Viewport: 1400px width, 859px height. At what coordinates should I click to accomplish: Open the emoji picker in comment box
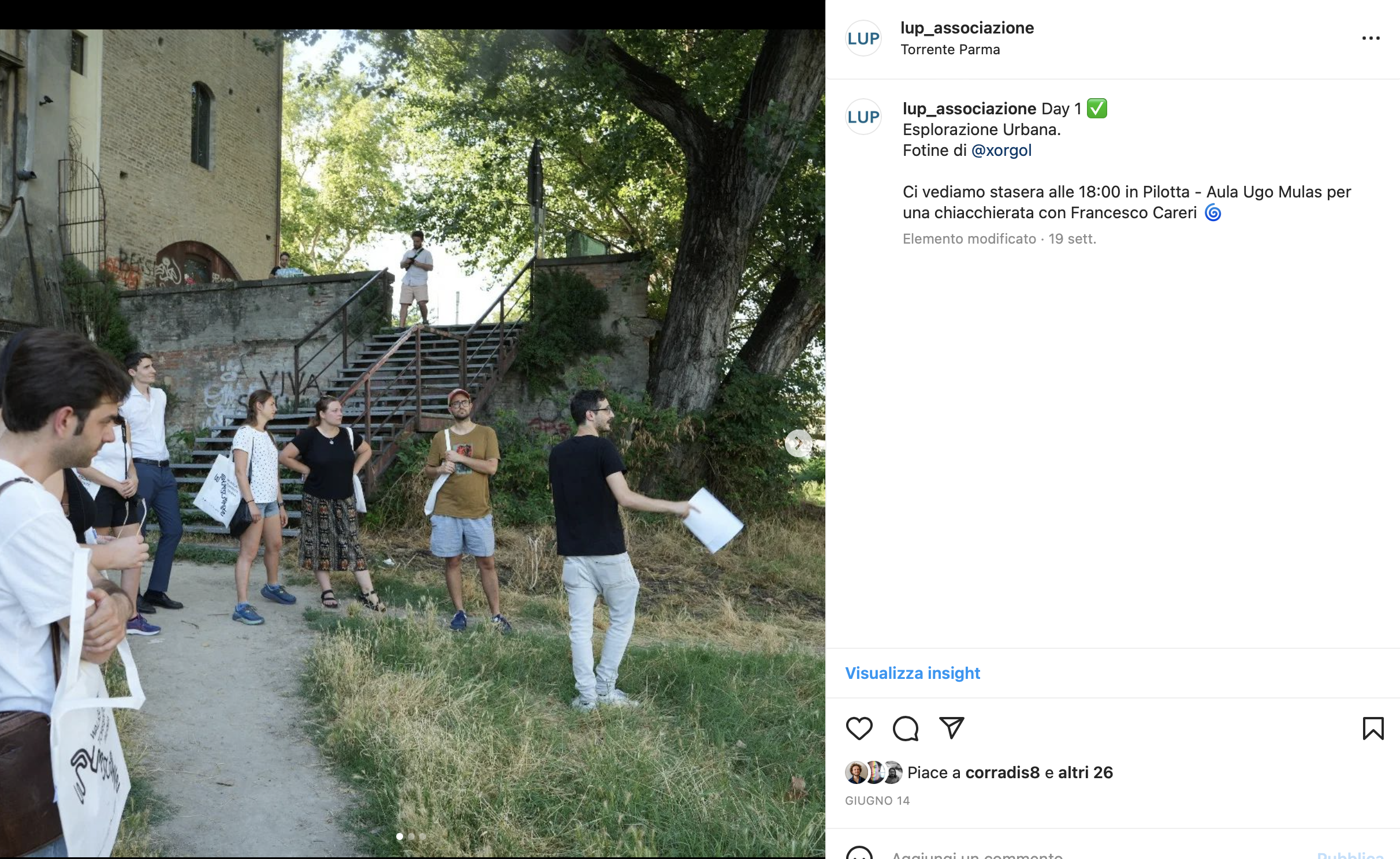[x=859, y=853]
